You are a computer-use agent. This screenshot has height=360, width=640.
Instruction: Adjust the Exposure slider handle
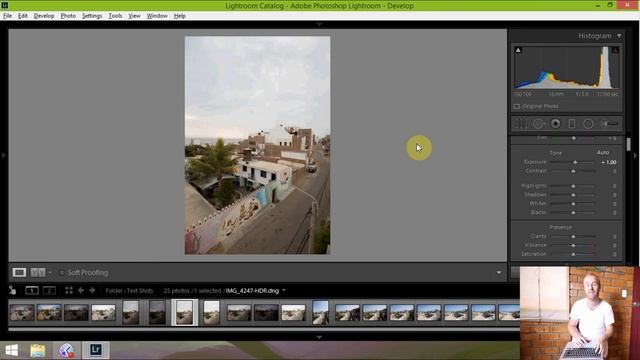click(x=575, y=162)
